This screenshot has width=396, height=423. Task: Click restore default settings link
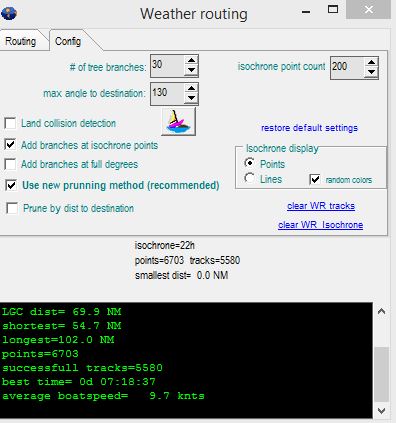tap(309, 128)
